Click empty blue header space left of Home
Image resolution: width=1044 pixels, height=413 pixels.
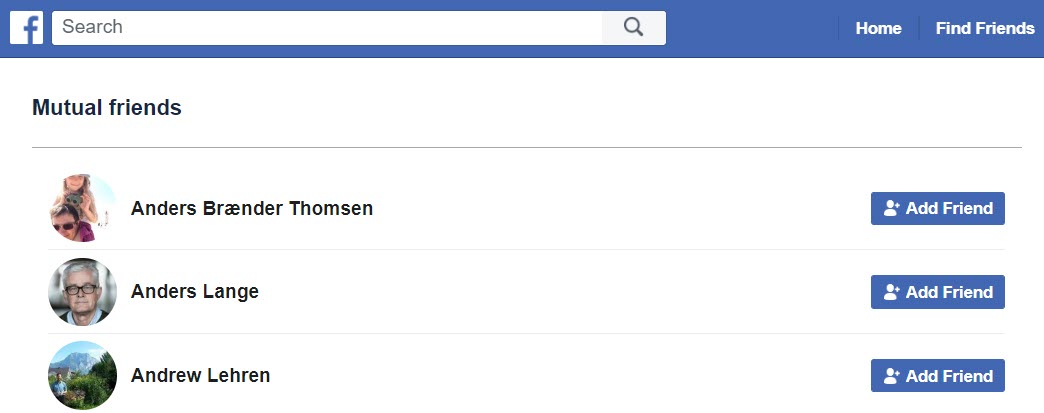click(x=752, y=28)
